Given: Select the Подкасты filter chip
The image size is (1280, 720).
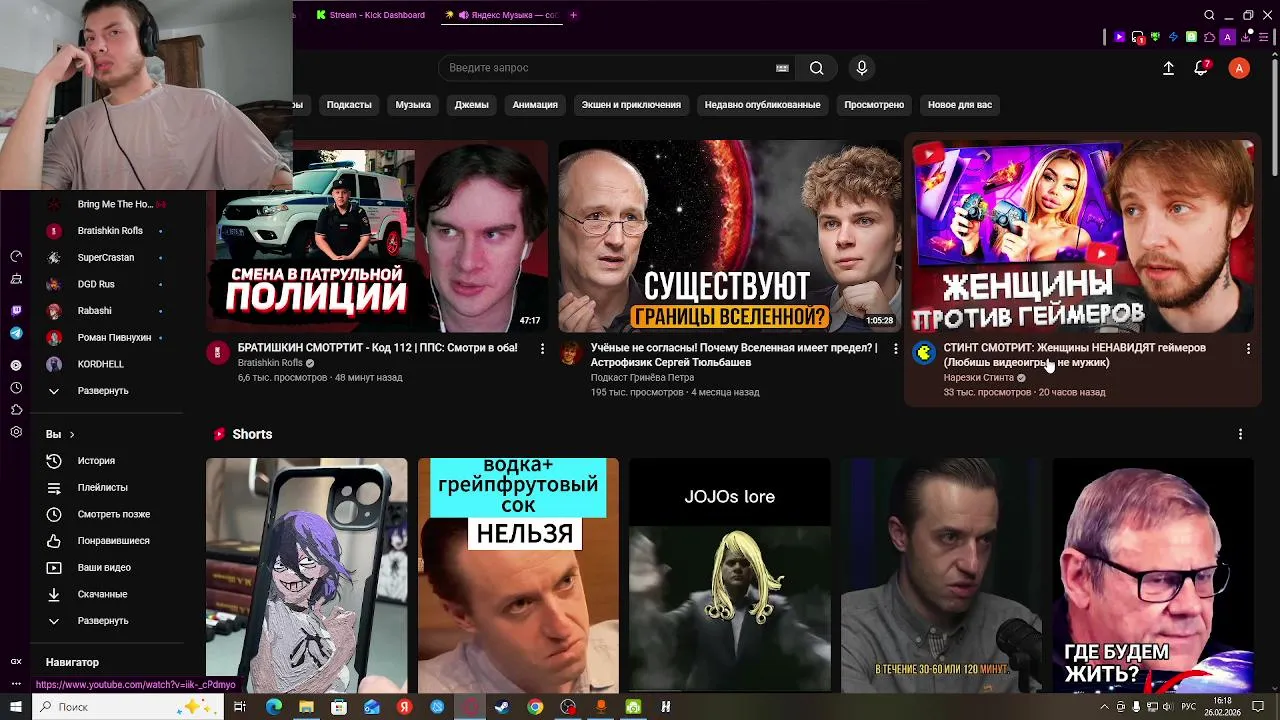Looking at the screenshot, I should point(349,105).
